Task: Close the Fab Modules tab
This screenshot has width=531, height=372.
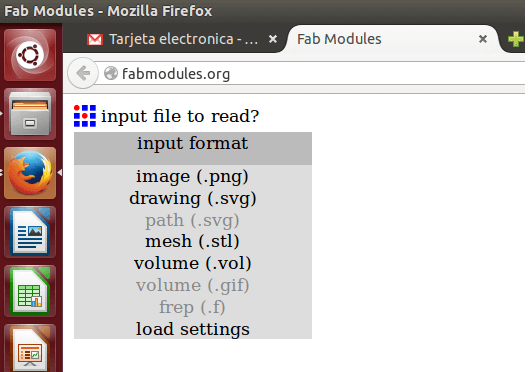Action: pyautogui.click(x=483, y=39)
